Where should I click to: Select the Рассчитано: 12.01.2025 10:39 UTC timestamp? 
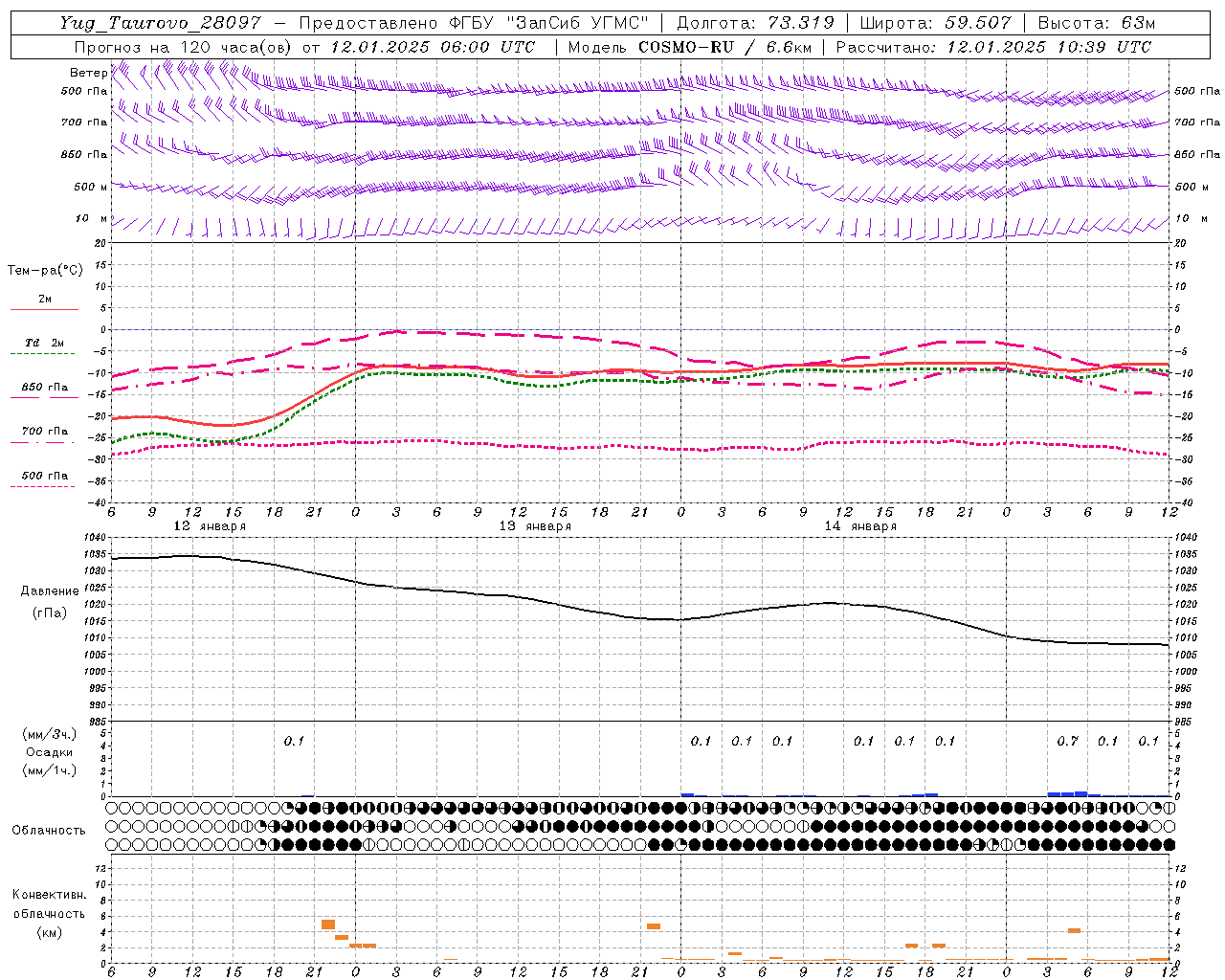993,47
